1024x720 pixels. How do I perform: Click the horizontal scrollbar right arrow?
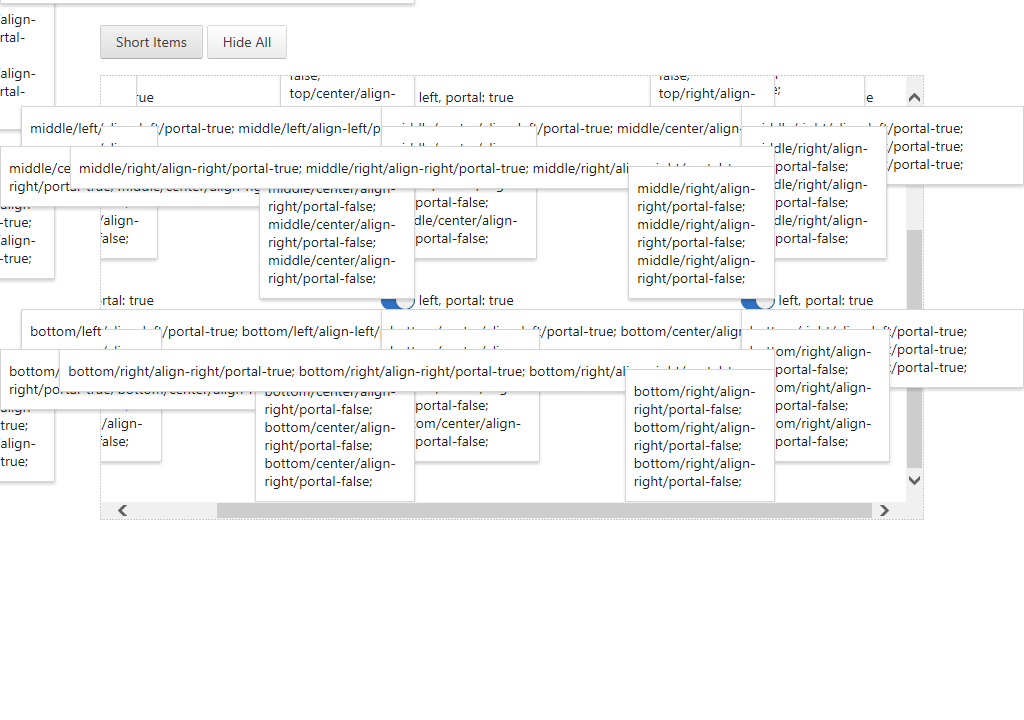pos(884,511)
